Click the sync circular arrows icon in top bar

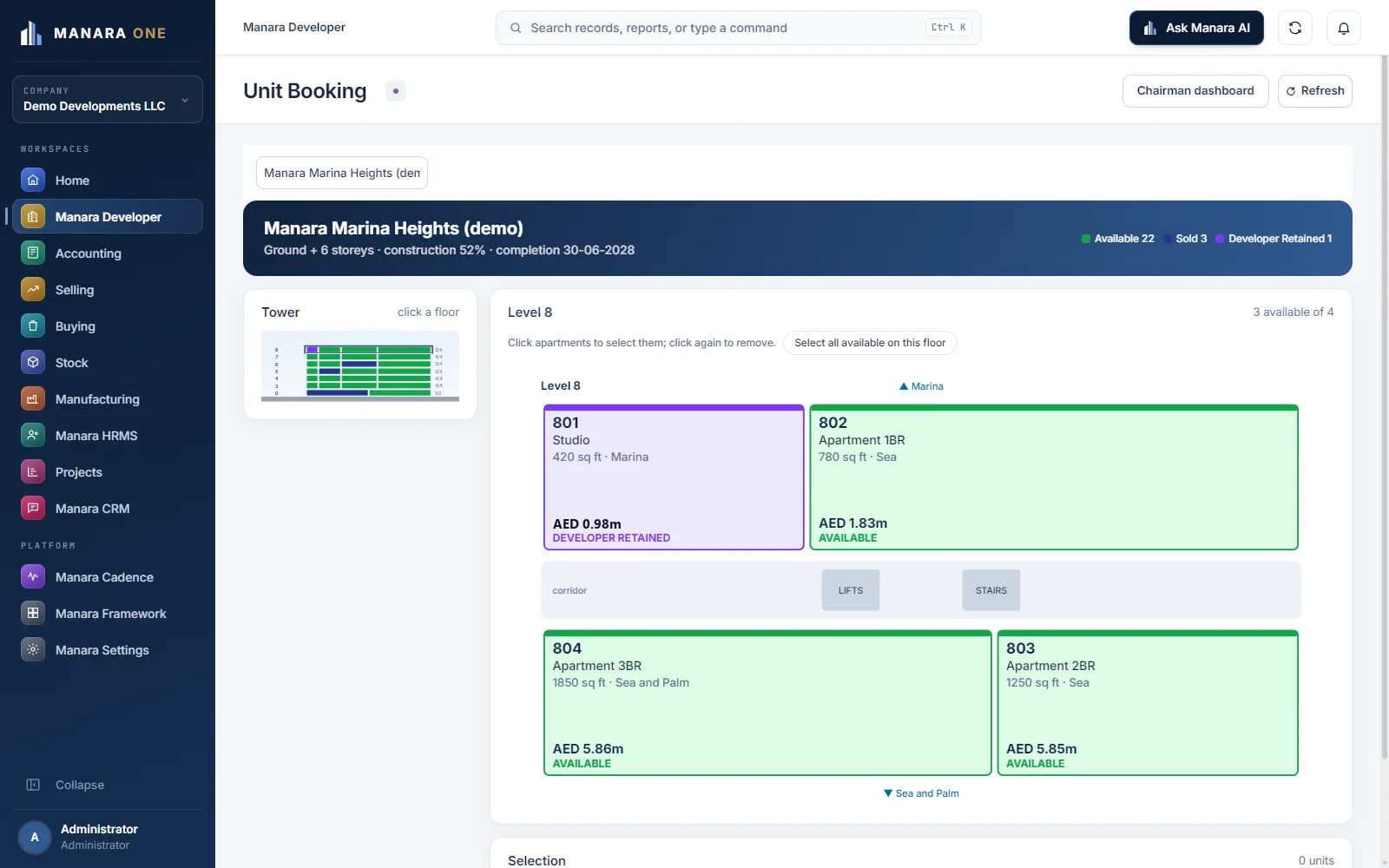(x=1294, y=28)
